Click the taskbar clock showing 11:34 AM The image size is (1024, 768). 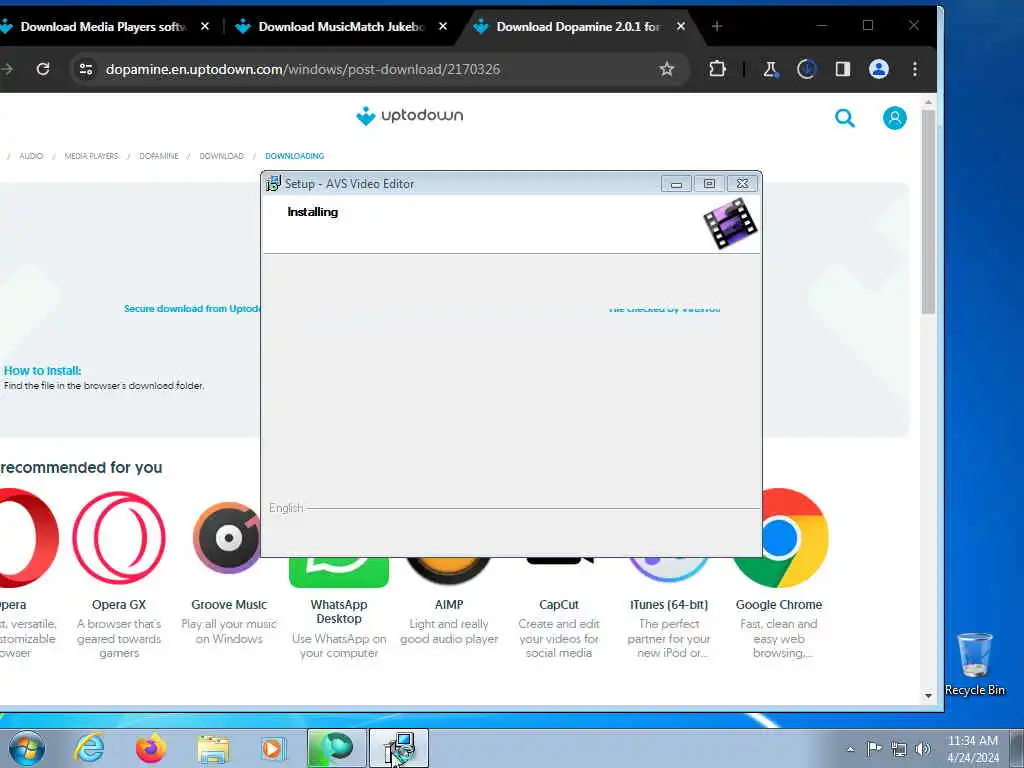point(972,748)
